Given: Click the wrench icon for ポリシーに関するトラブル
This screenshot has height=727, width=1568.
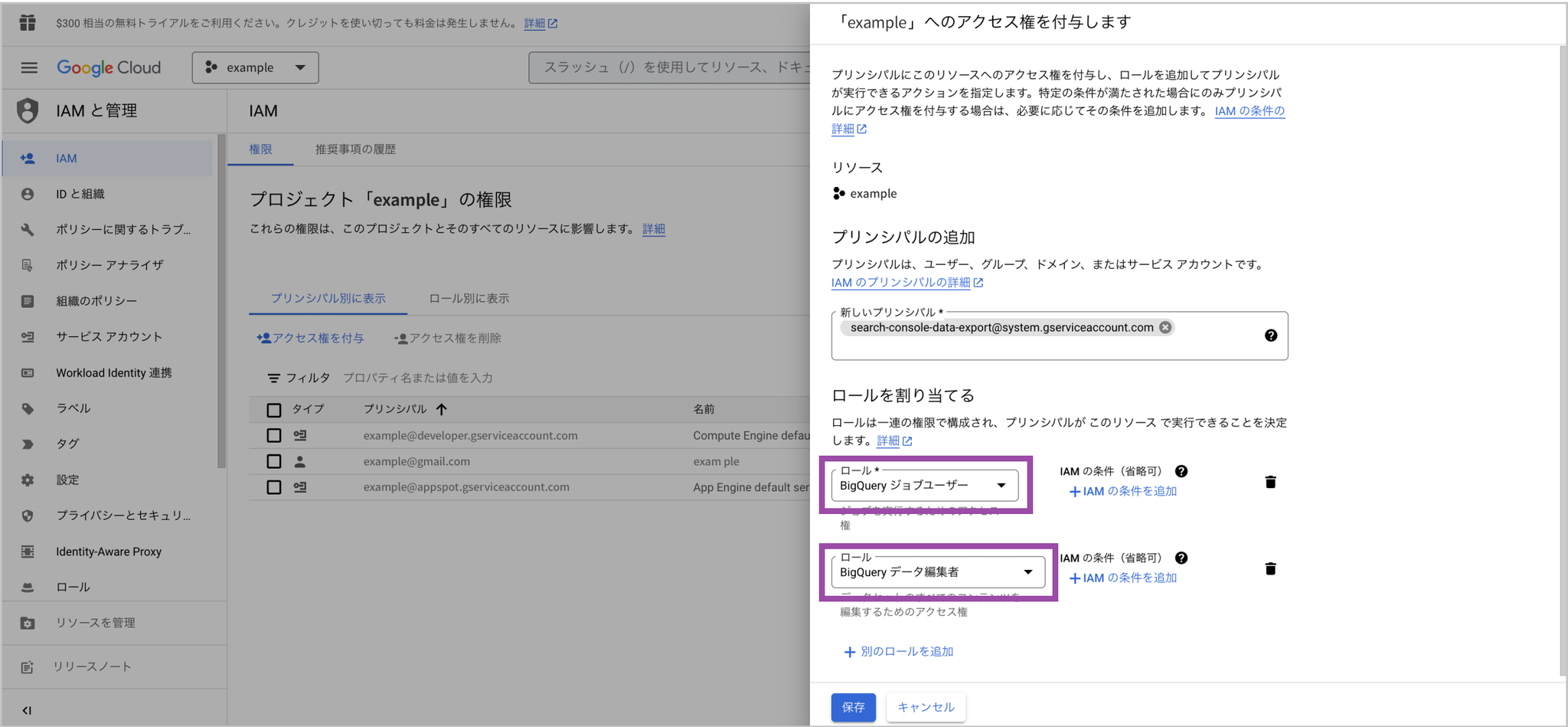Looking at the screenshot, I should coord(28,229).
